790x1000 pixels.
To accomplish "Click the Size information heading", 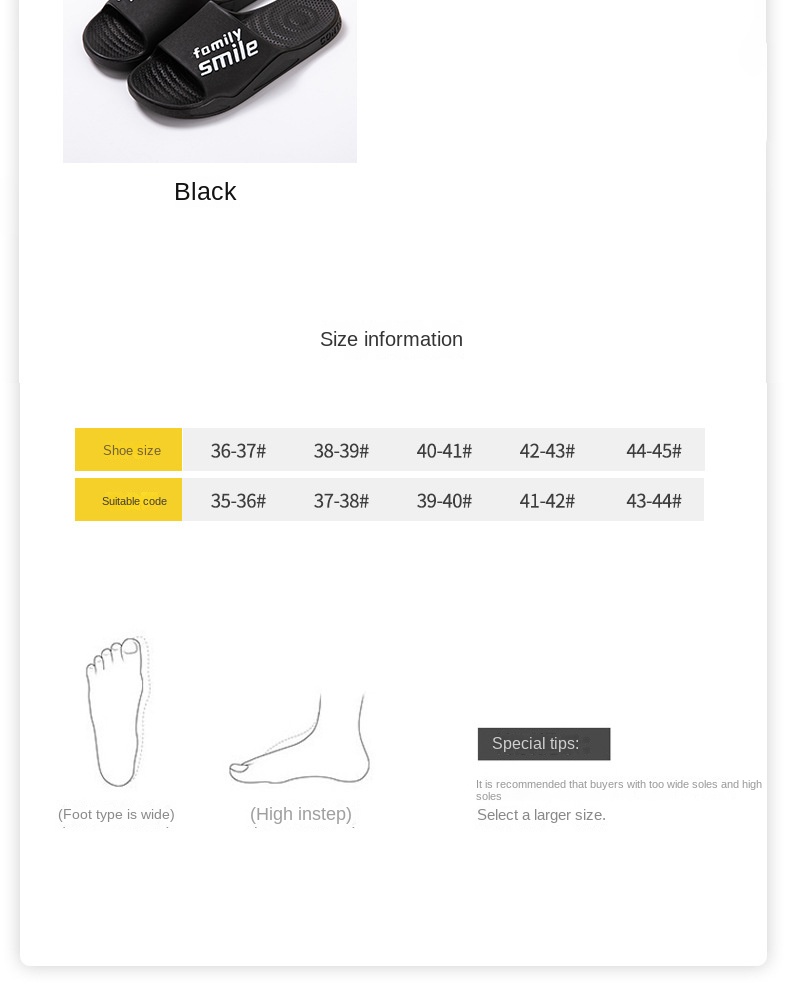I will (391, 340).
